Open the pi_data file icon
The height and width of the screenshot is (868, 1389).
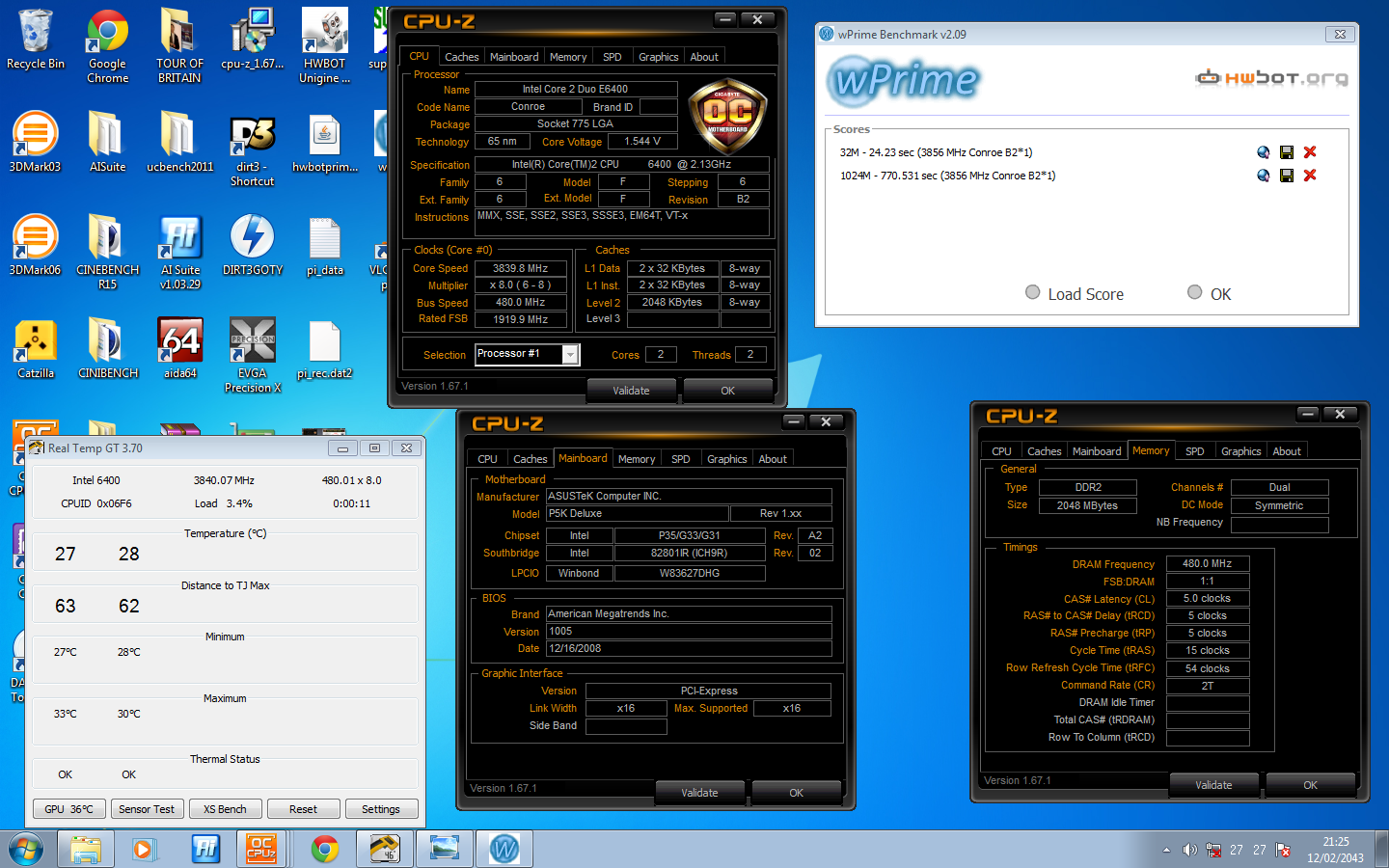(324, 245)
